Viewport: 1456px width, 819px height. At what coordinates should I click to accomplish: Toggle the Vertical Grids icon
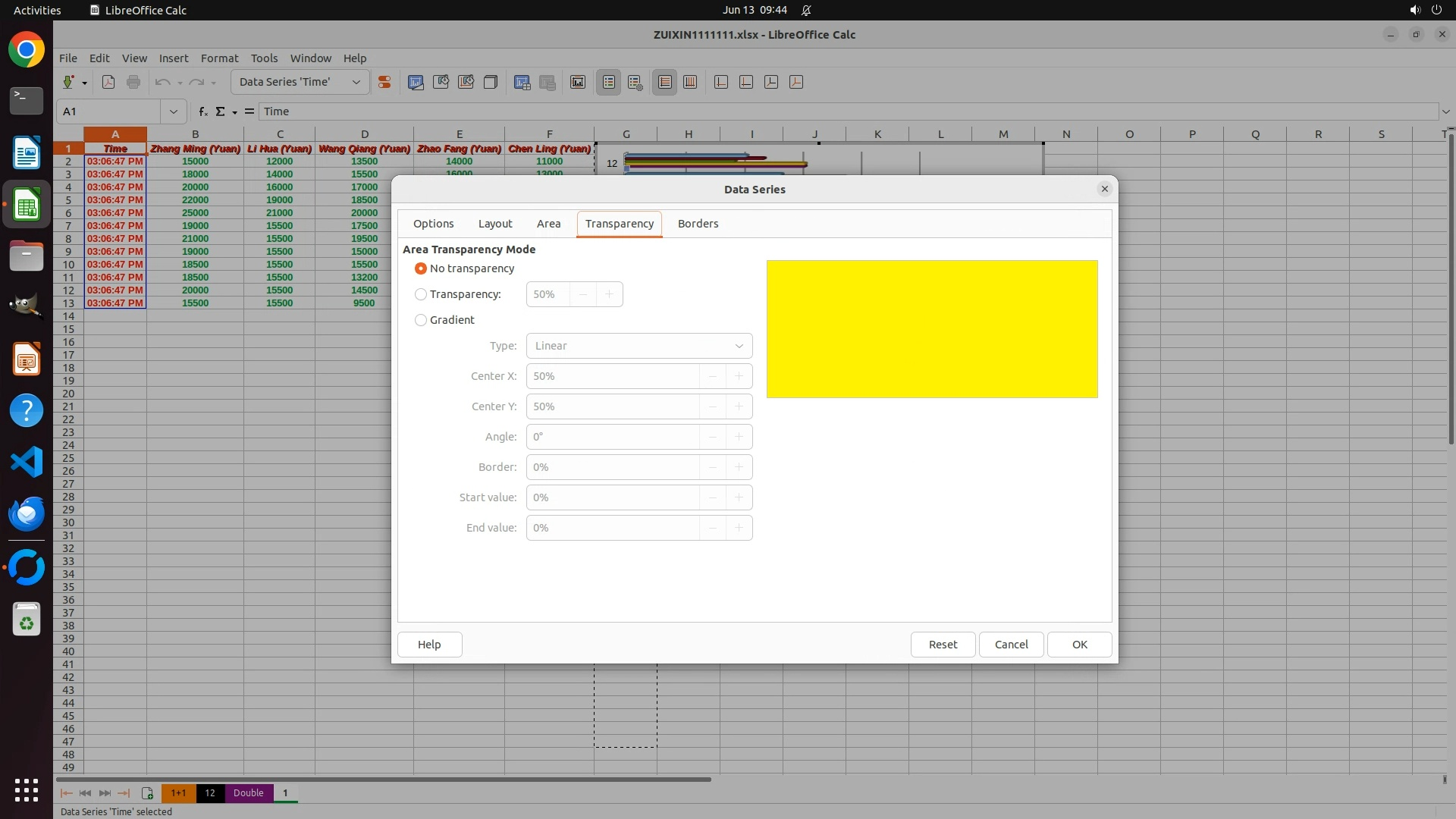click(690, 83)
